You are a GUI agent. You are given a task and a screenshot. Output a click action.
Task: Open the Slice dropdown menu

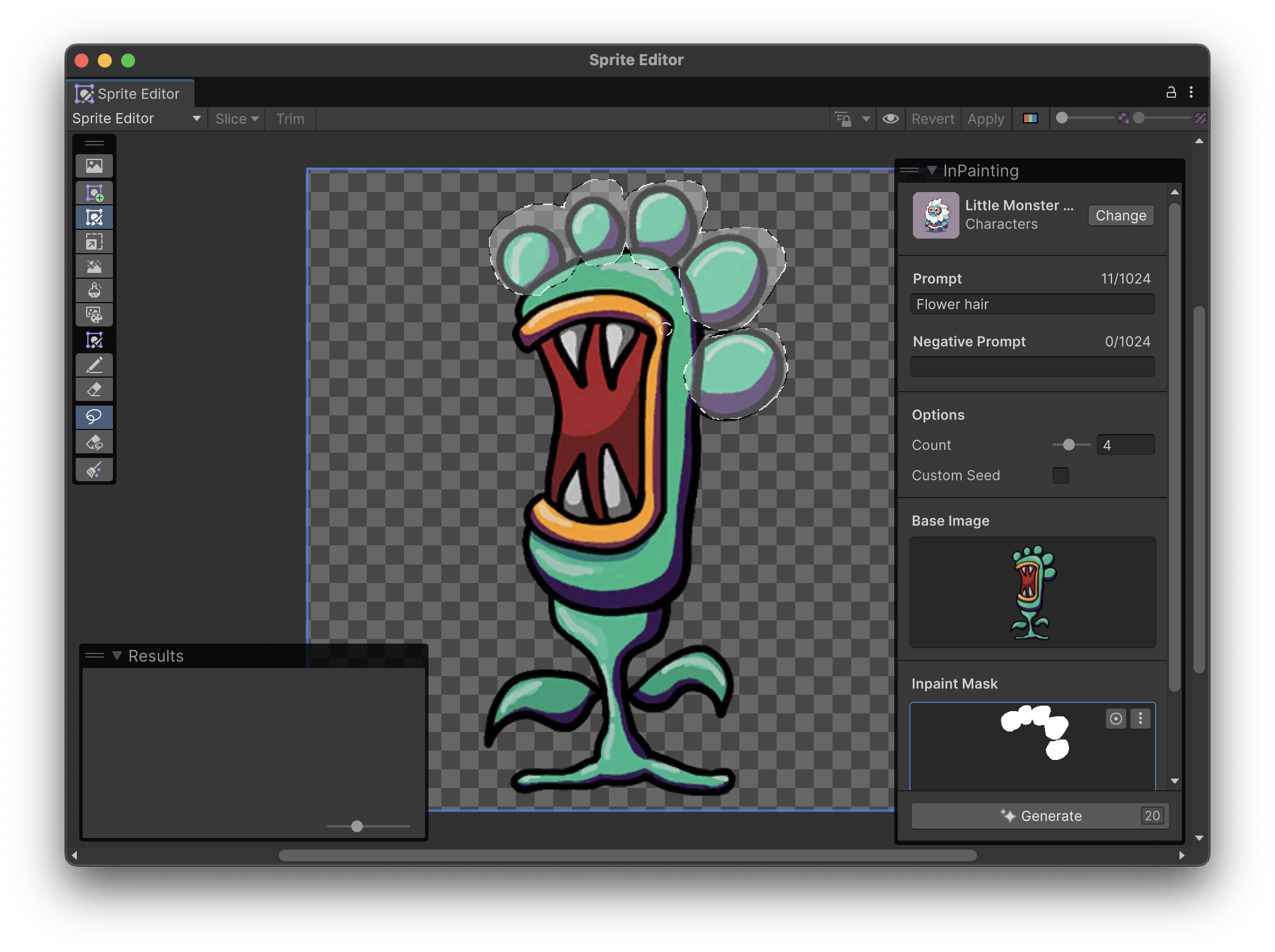coord(236,119)
